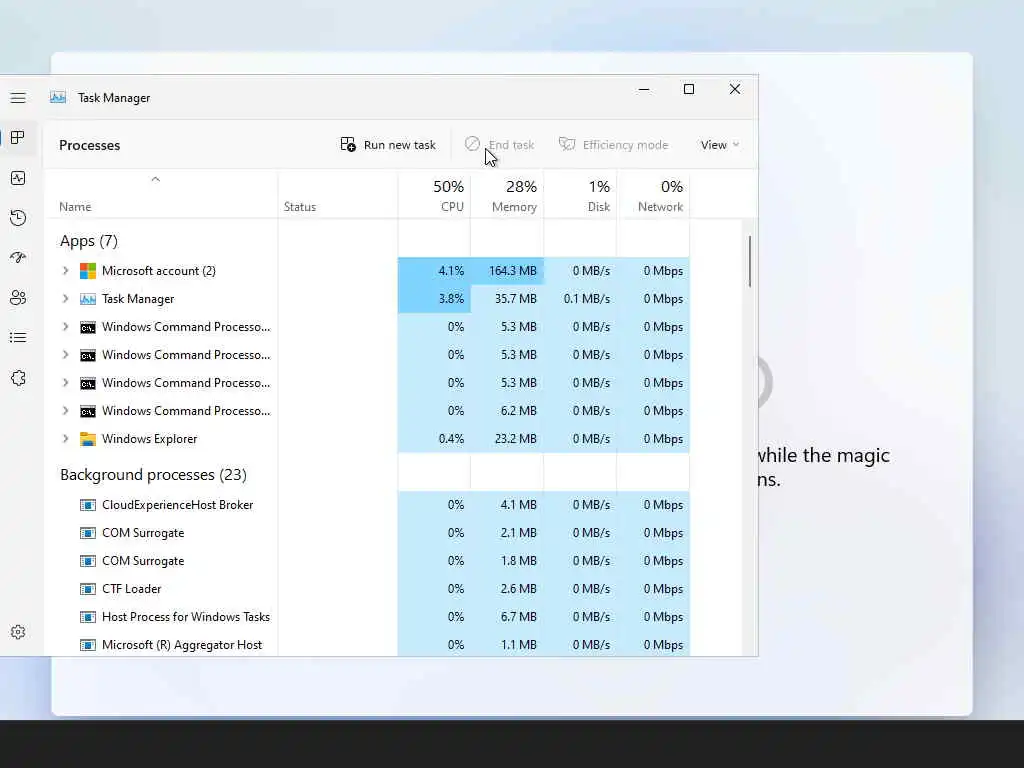
Task: Open the Users sidebar icon
Action: point(18,298)
